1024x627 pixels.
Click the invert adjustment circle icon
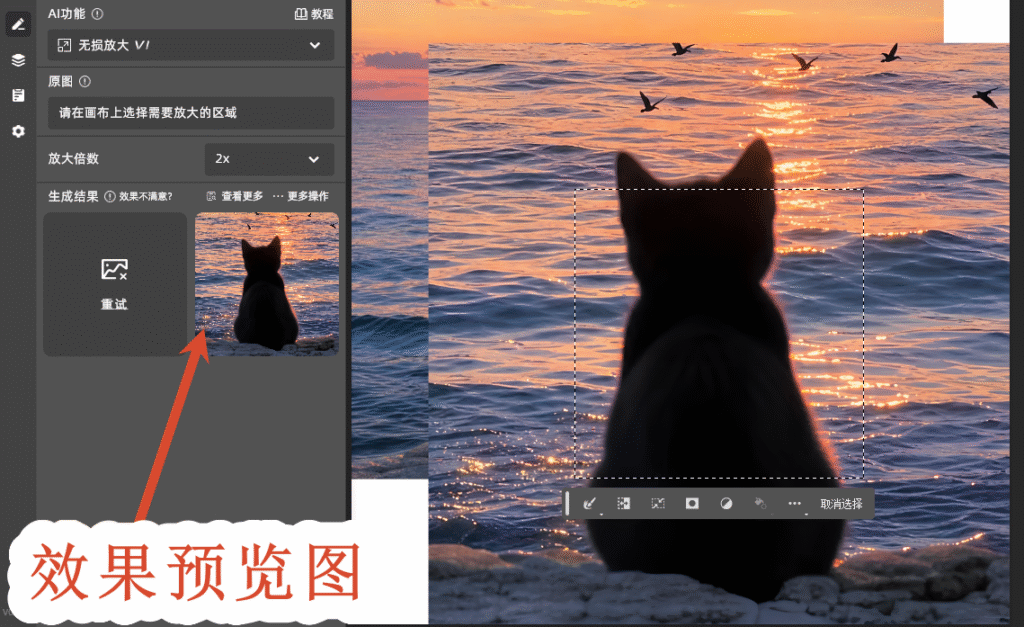726,504
